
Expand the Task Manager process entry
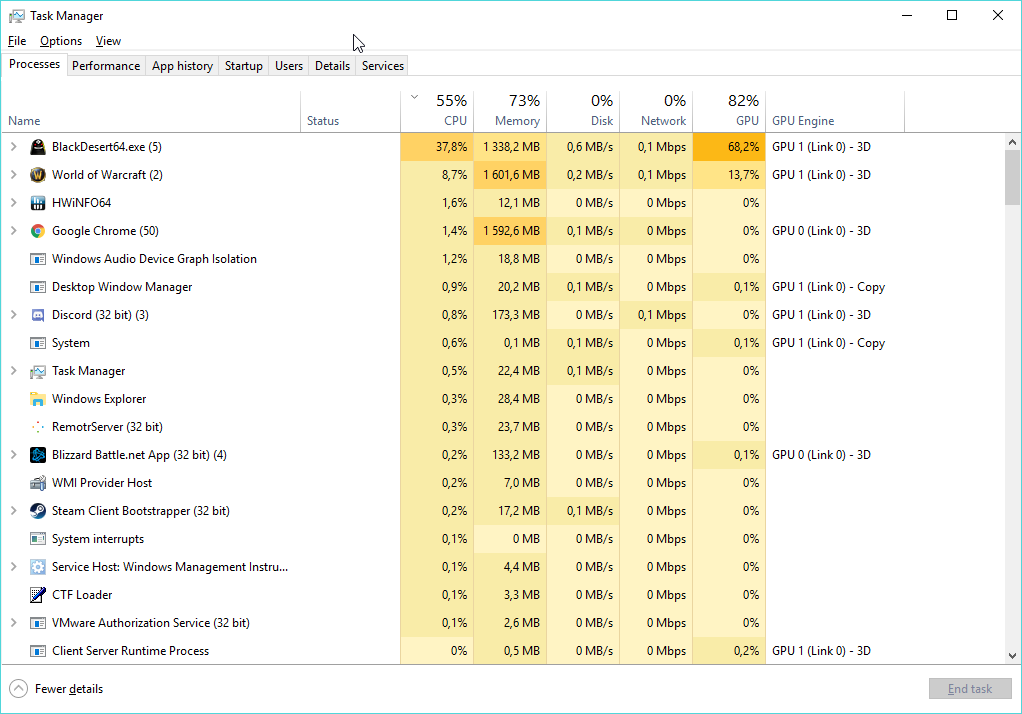(13, 371)
